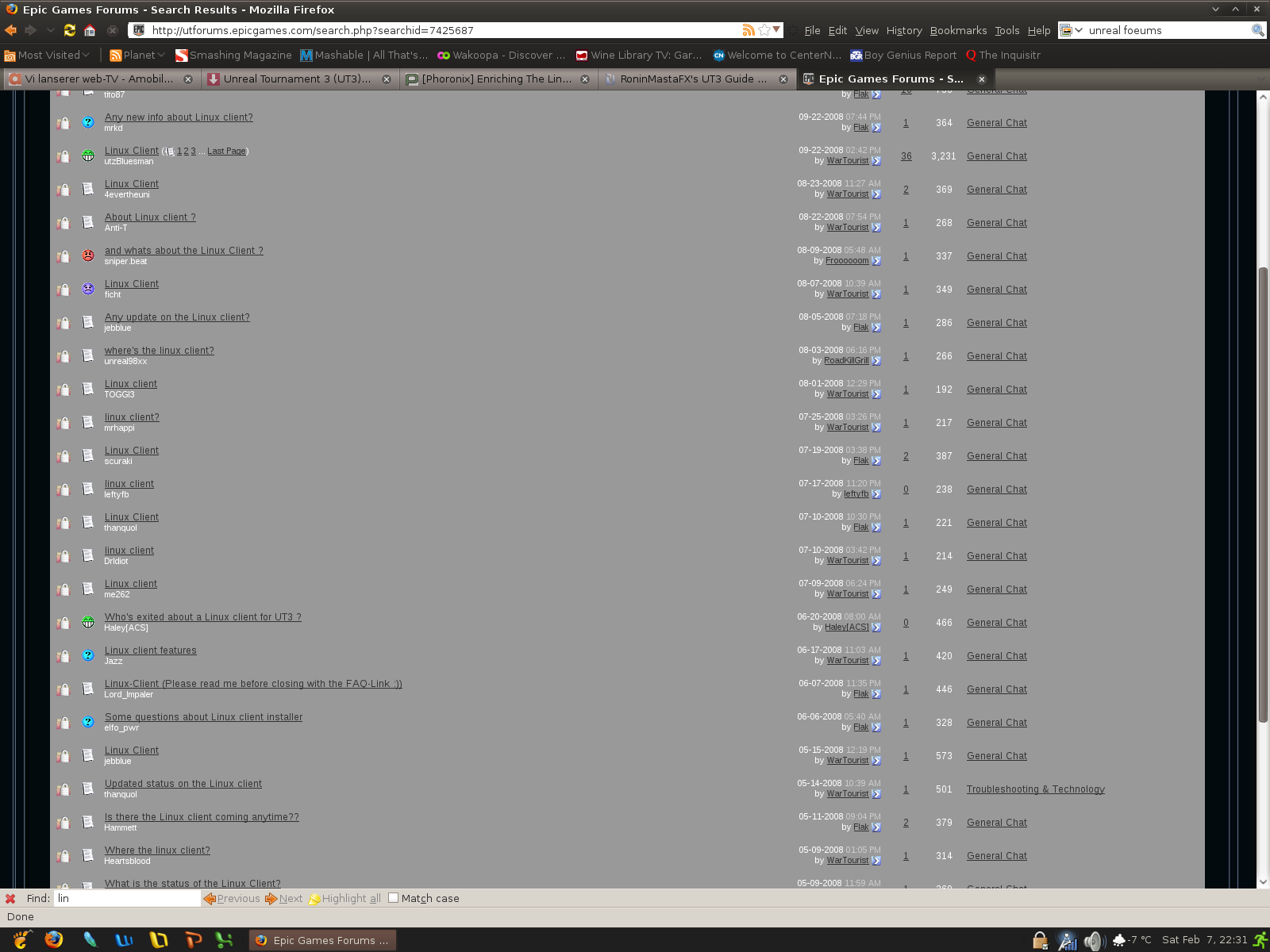Click green grin icon on utzBluesman's thread
Viewport: 1270px width, 952px height.
click(x=88, y=155)
